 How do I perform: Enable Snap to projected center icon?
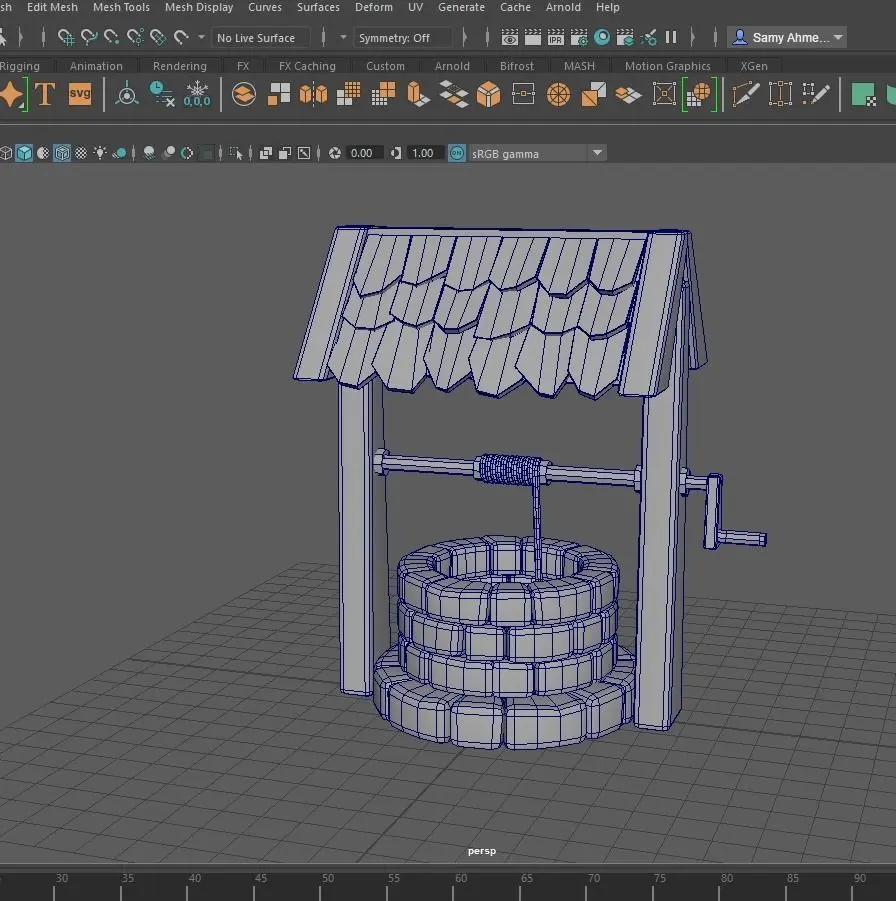pos(135,38)
